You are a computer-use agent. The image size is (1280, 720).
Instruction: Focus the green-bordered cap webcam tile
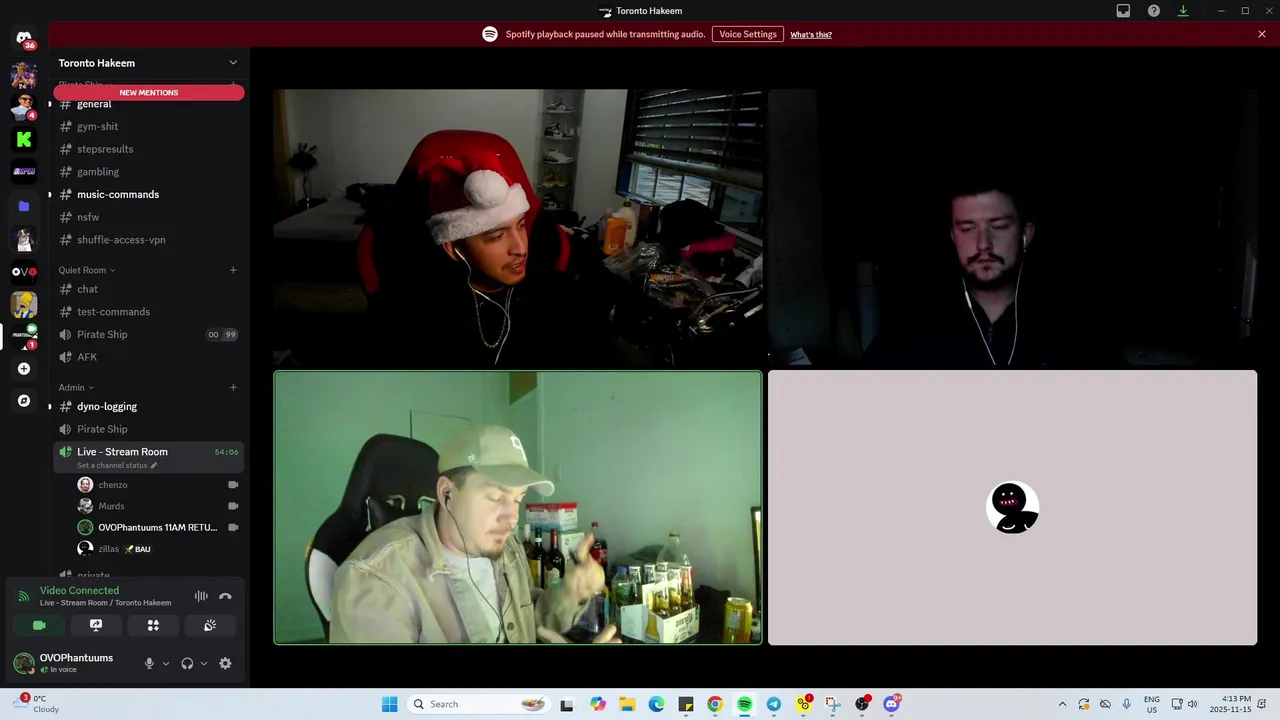point(518,508)
